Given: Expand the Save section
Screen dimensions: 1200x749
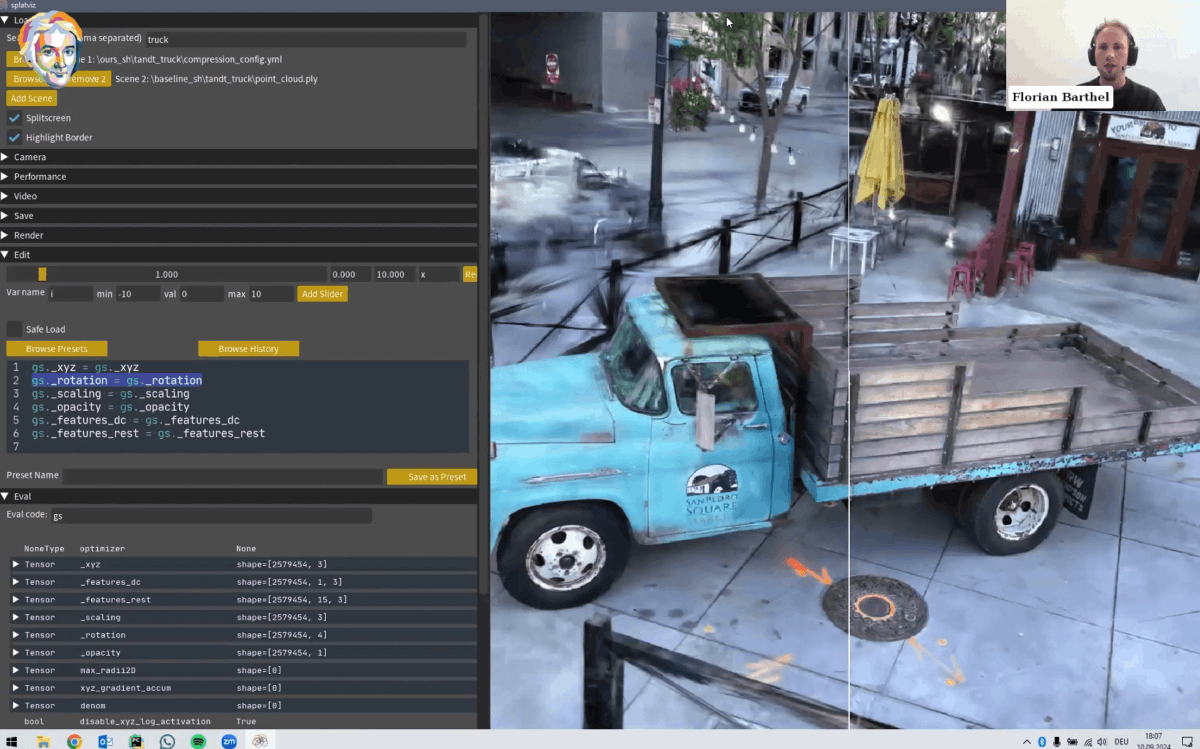Looking at the screenshot, I should point(238,215).
